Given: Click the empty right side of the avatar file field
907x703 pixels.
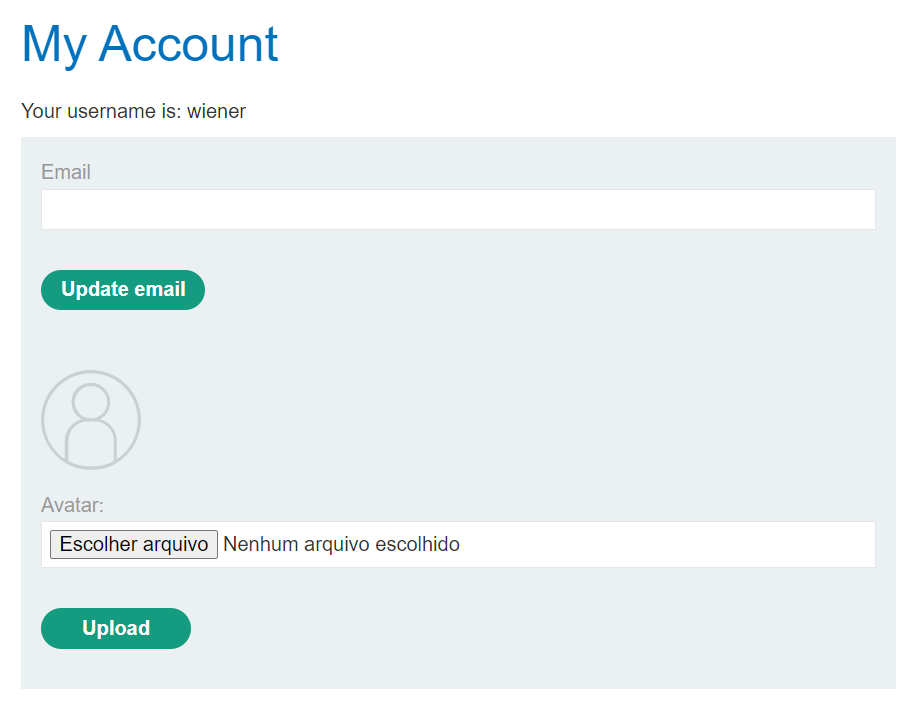Looking at the screenshot, I should point(700,544).
